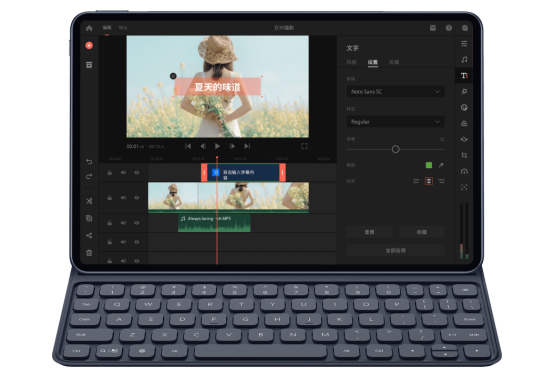Lock the audio track with padlock icon
554x378 pixels.
click(110, 223)
